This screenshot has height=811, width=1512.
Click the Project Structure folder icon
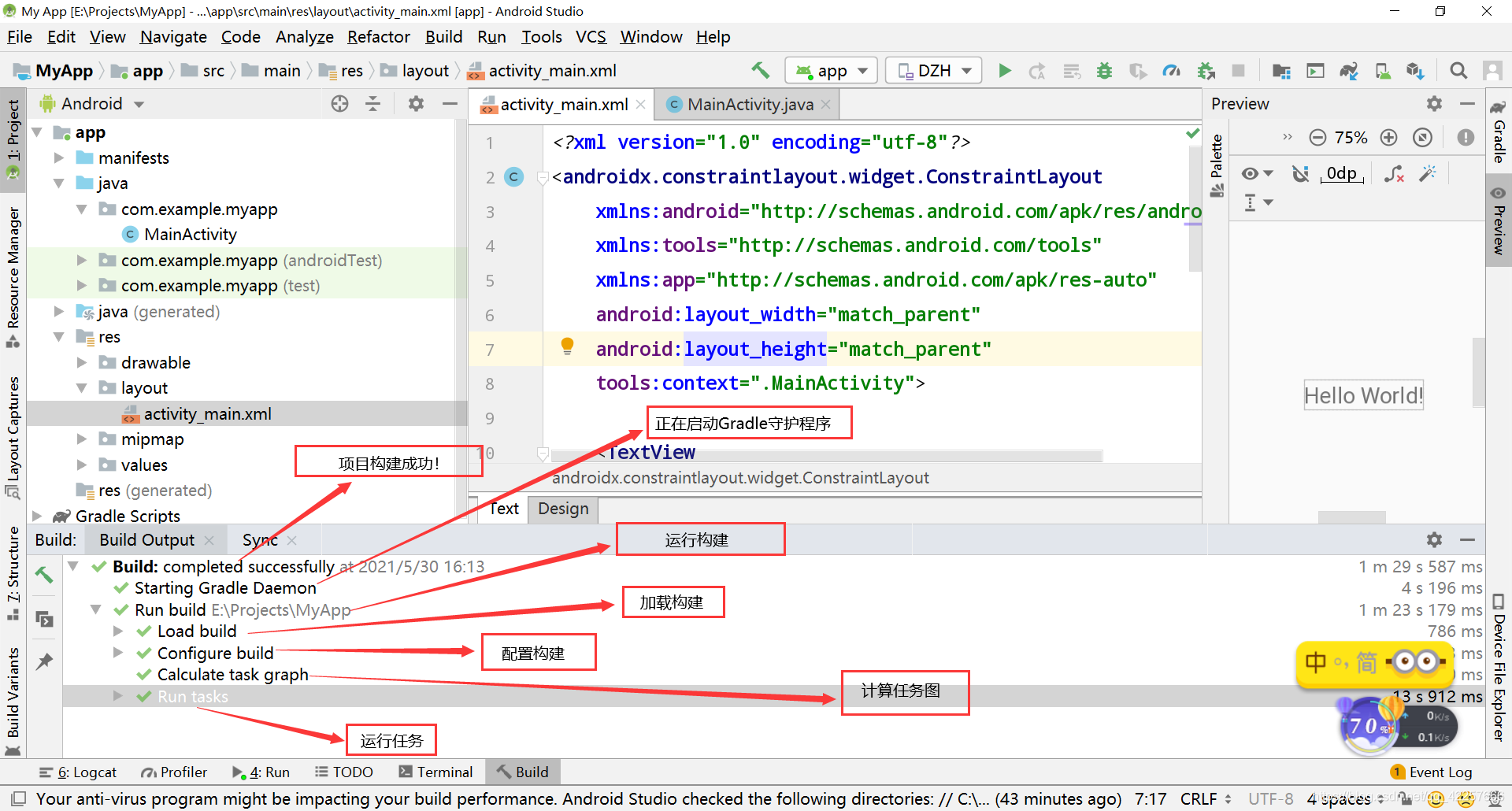(1281, 71)
